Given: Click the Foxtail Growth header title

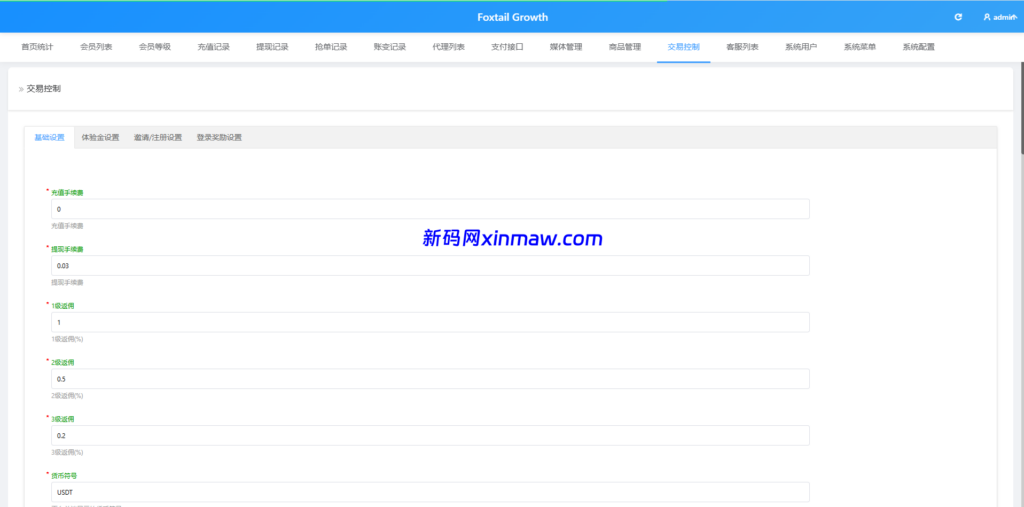Looking at the screenshot, I should pos(513,17).
